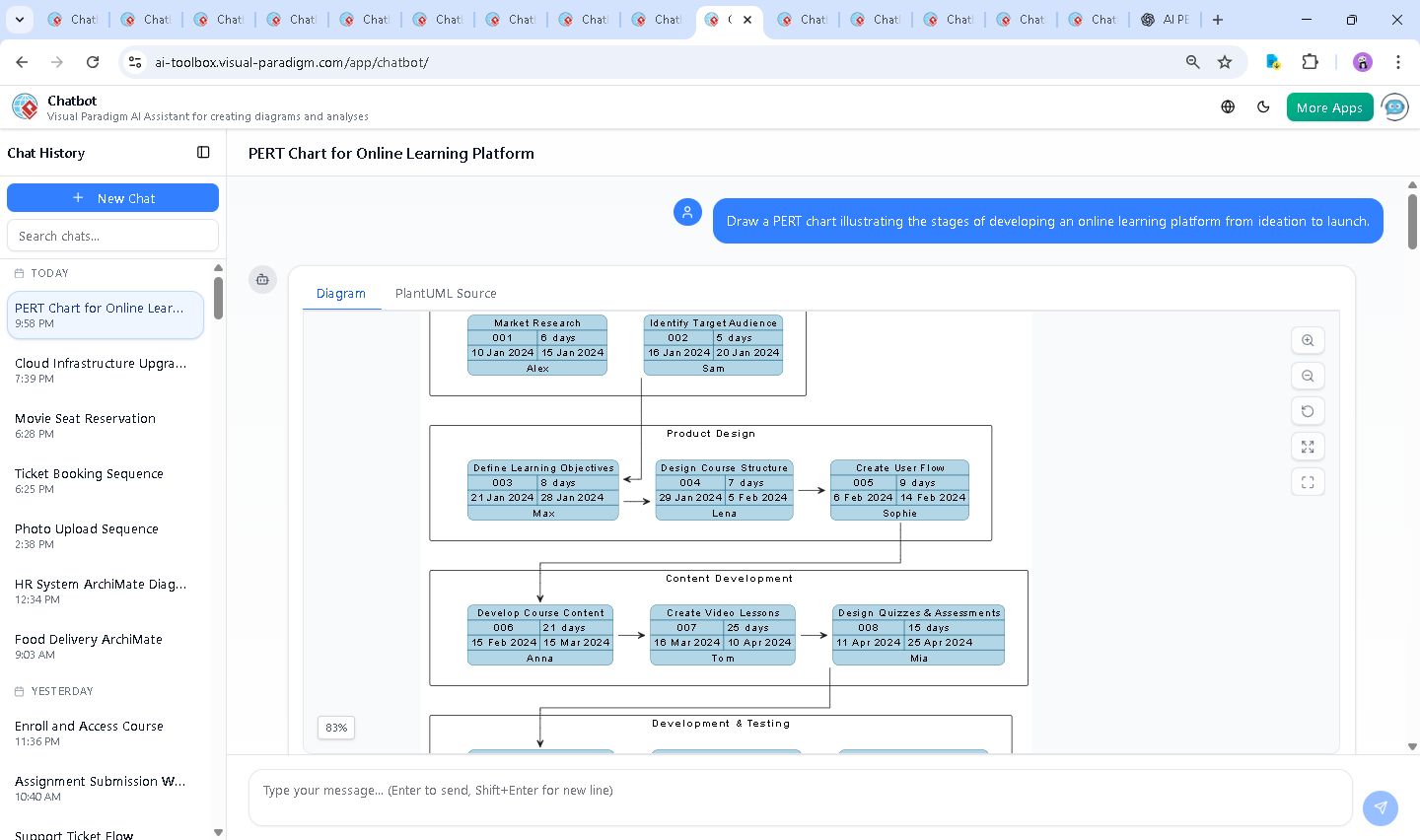Collapse the Chat History sidebar panel
Image resolution: width=1420 pixels, height=840 pixels.
(203, 152)
